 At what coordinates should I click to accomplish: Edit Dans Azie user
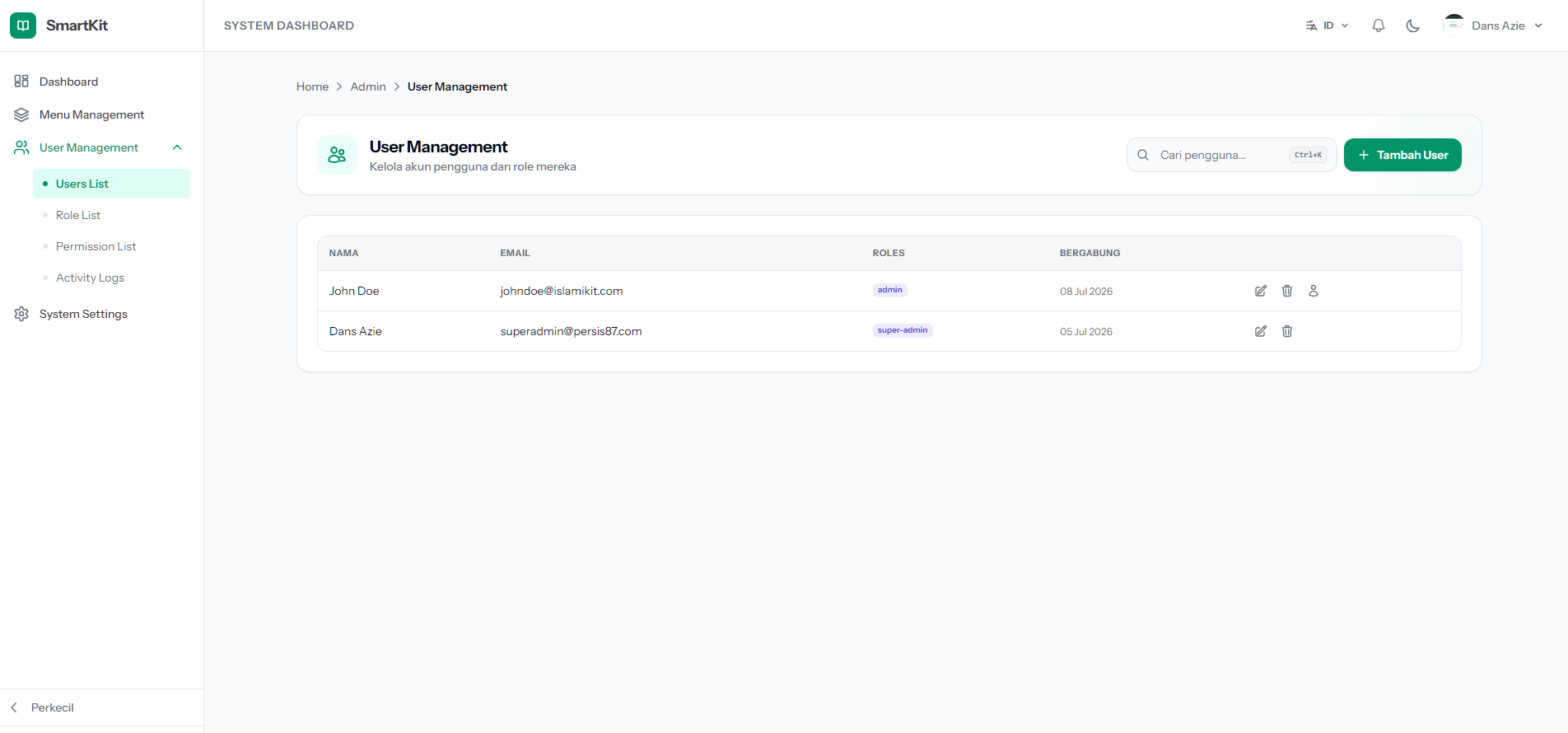[1261, 331]
